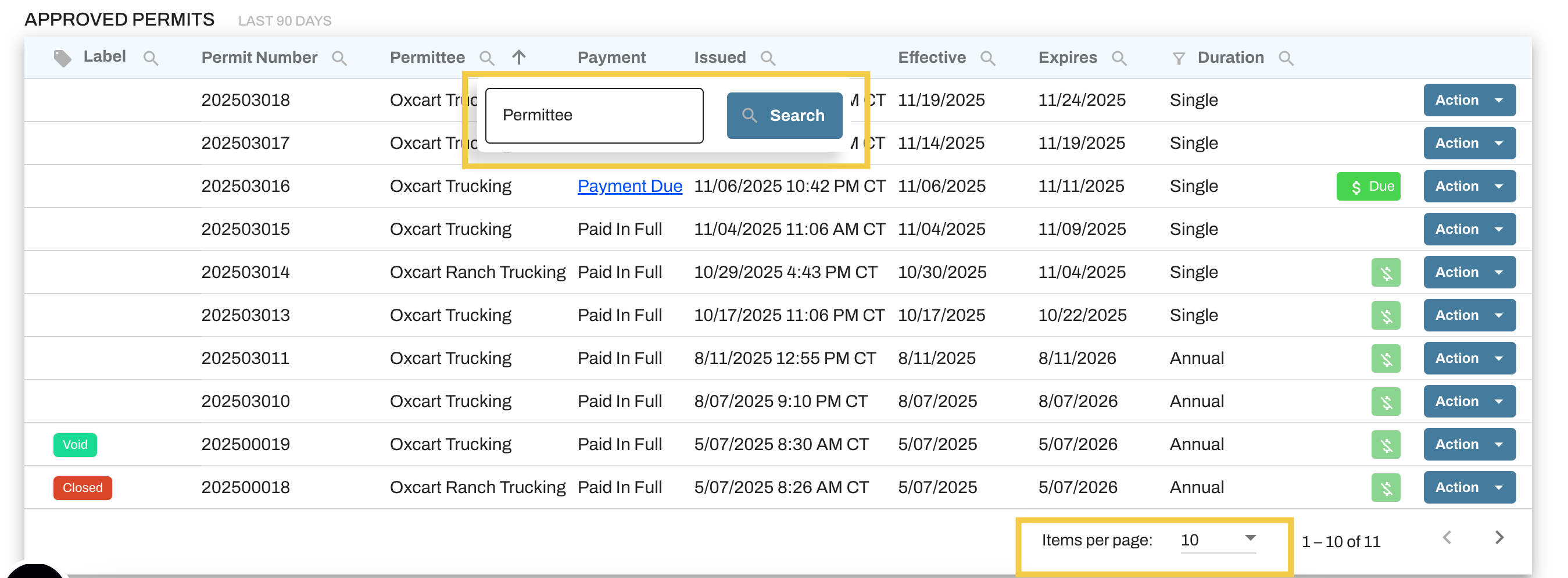Click expiry date 8/11/2026
This screenshot has height=578, width=1568.
coord(1077,359)
